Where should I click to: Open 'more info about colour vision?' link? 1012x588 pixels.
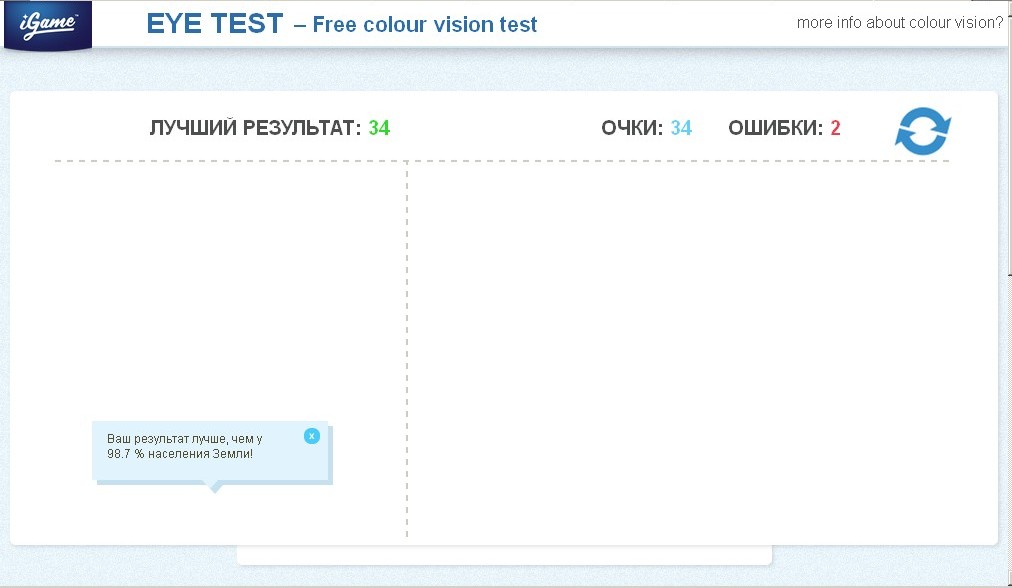click(900, 23)
